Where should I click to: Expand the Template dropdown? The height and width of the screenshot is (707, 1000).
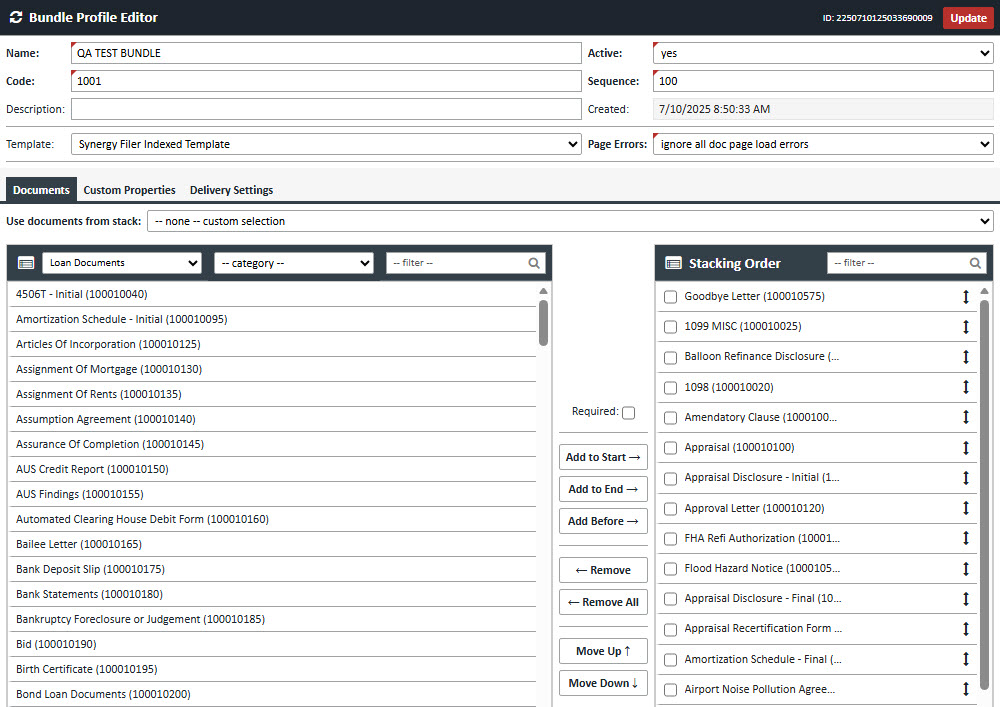[326, 144]
